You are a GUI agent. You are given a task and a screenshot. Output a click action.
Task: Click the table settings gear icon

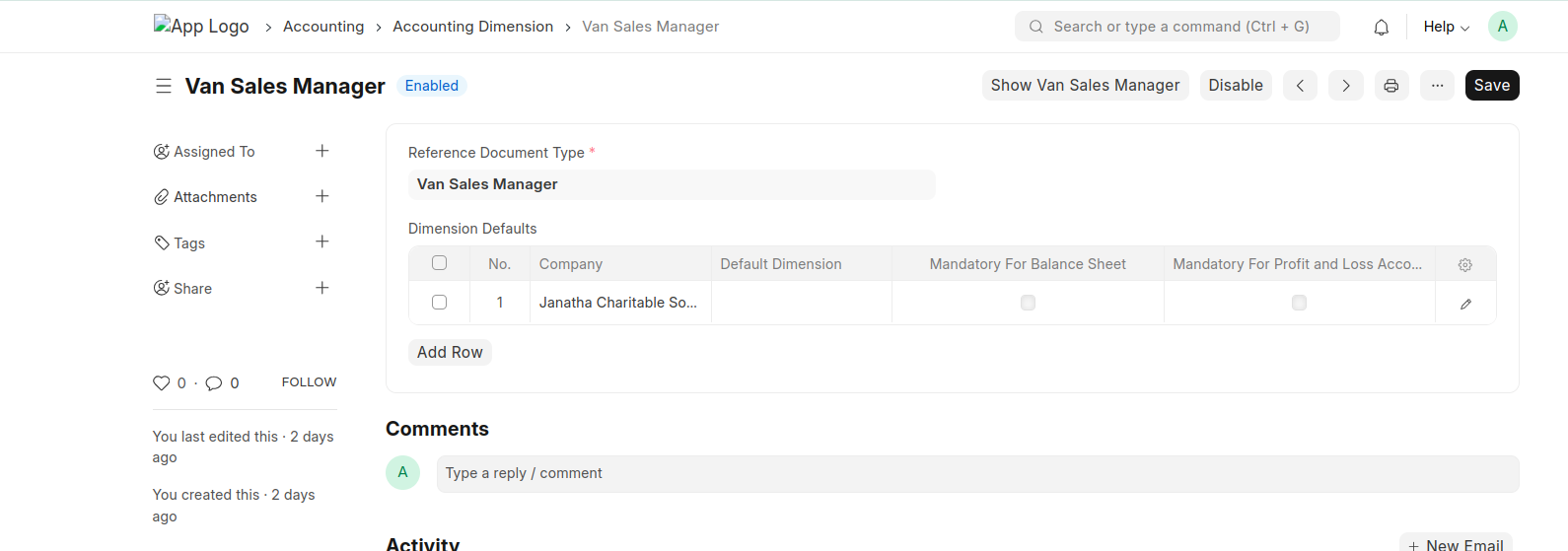(x=1464, y=265)
